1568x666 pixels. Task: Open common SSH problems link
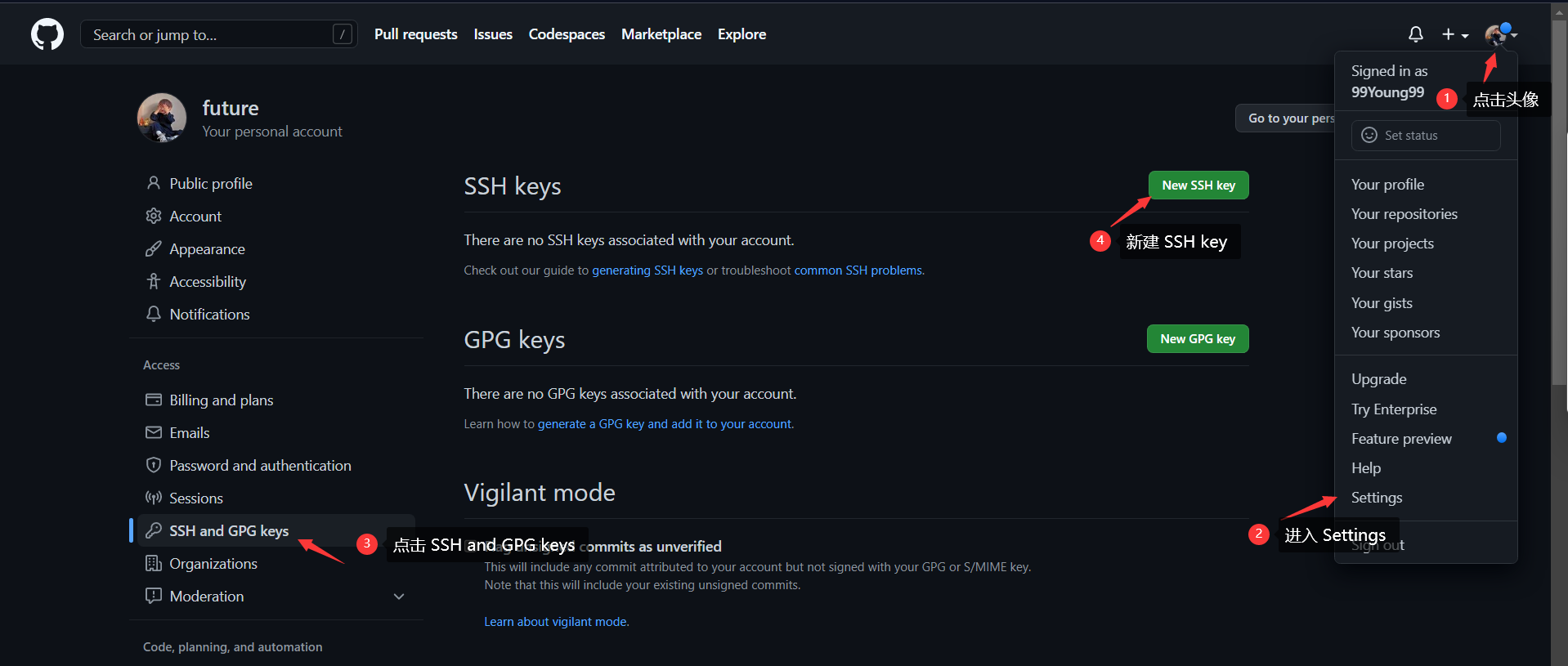point(858,270)
